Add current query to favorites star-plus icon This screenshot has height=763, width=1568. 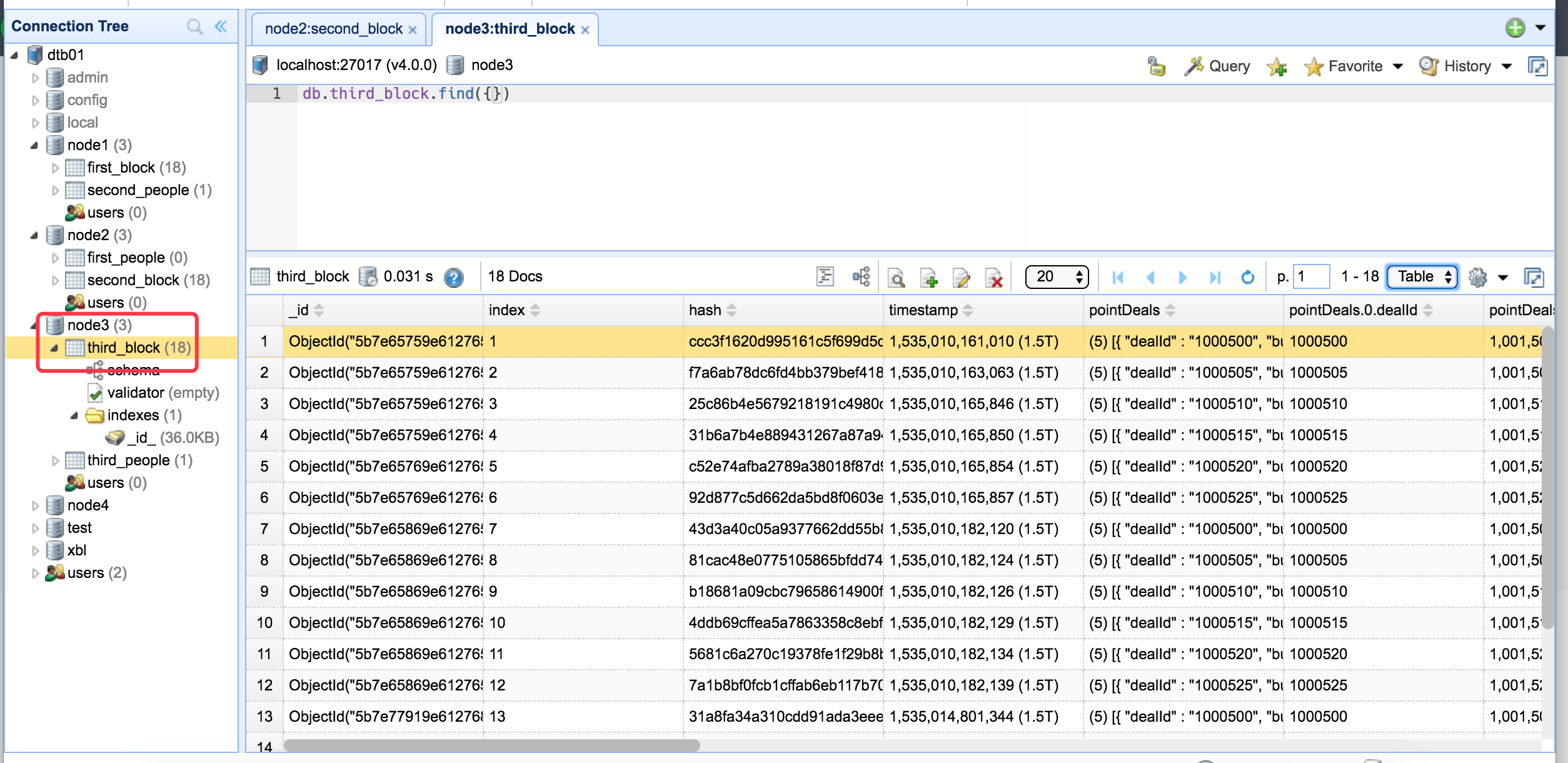[1276, 66]
